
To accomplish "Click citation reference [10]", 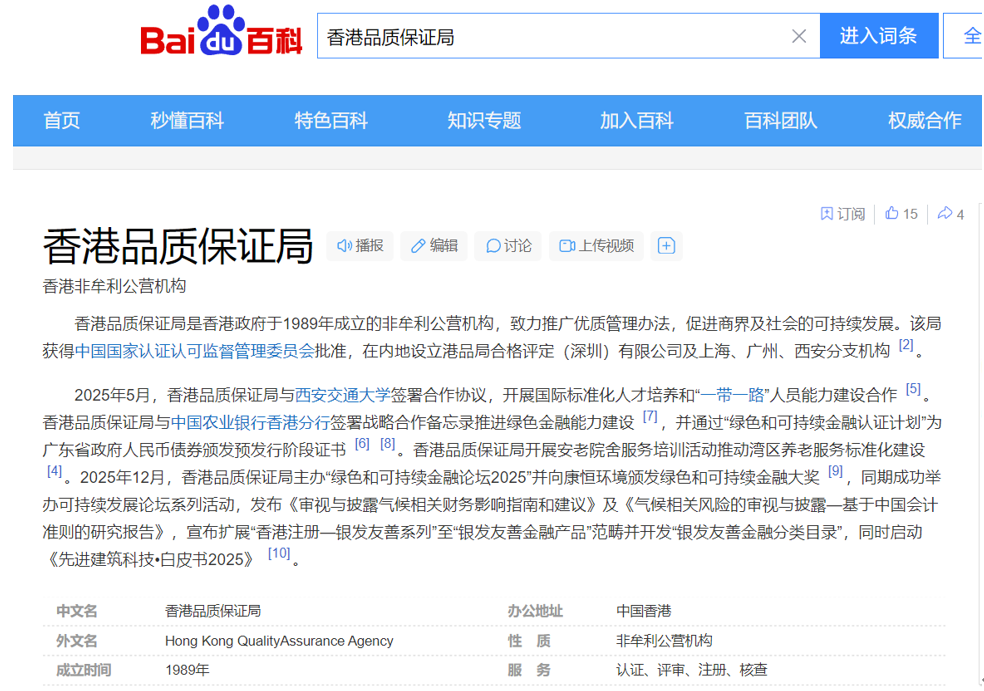I will 279,553.
